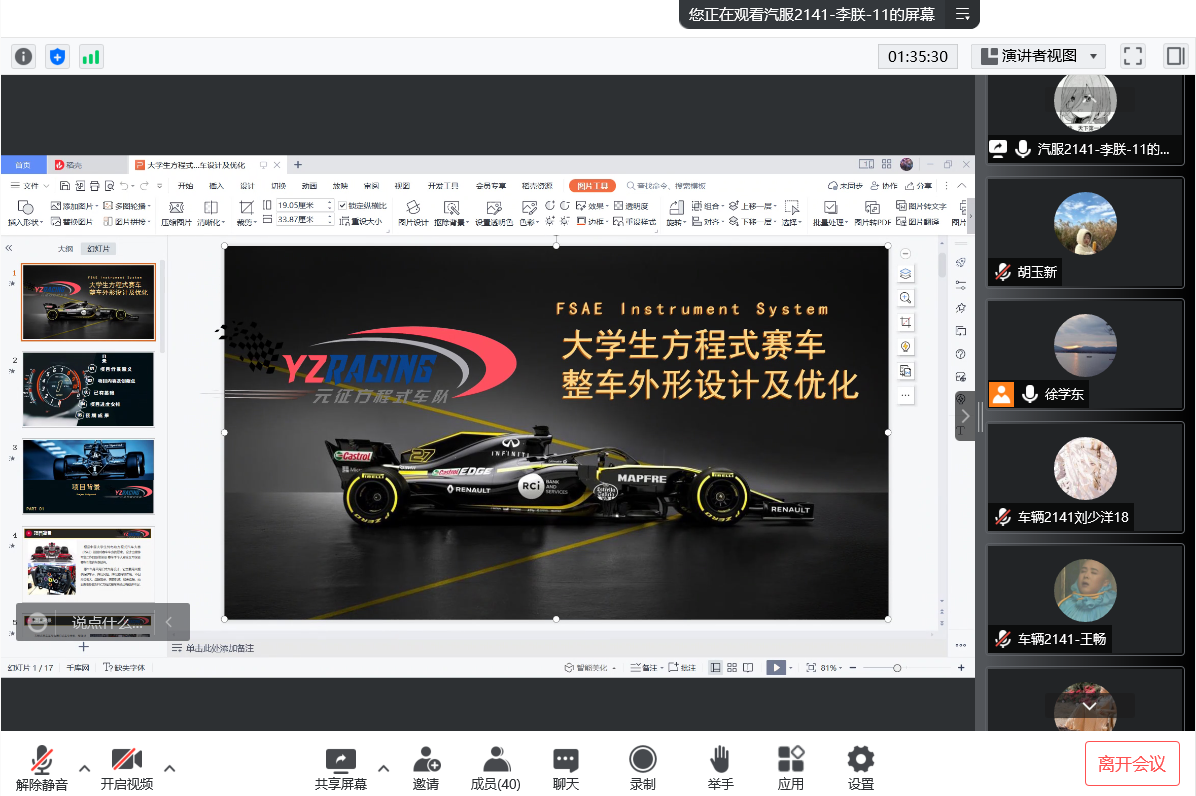This screenshot has width=1196, height=796.
Task: Open the 邀请 invite panel
Action: pos(426,768)
